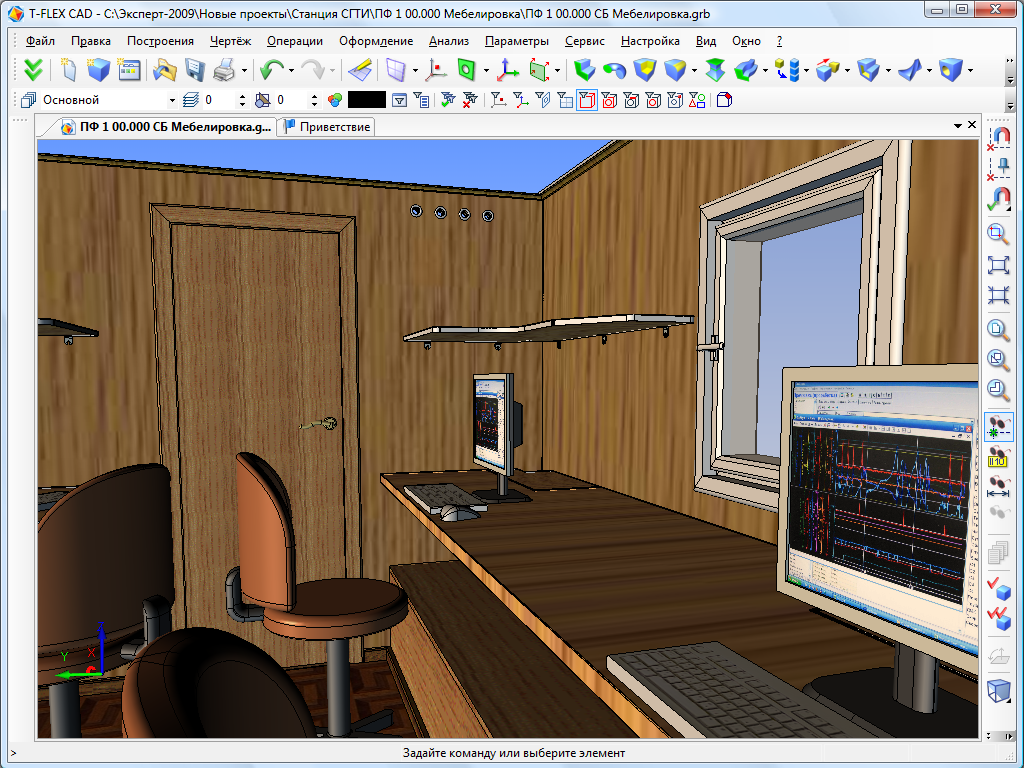The height and width of the screenshot is (768, 1024).
Task: Click the up stepper beside the layer value 0
Action: 243,95
